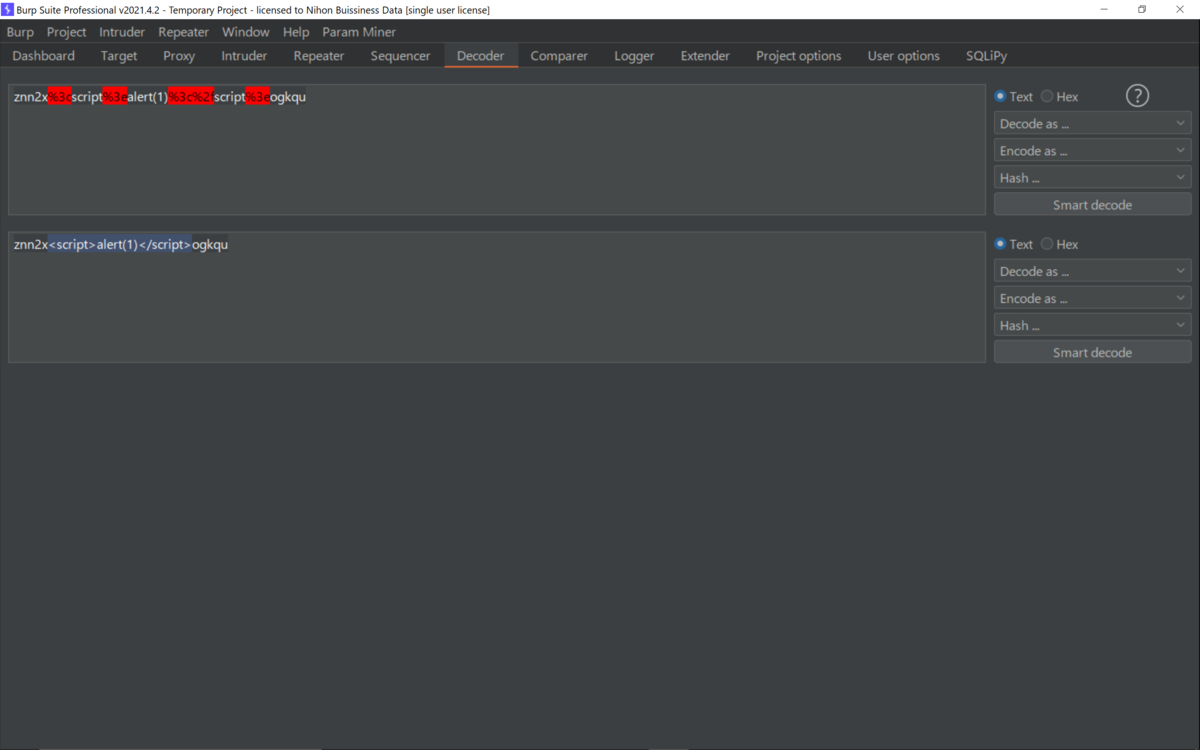Switch to the Intruder tab
Screen dimensions: 1200x750
click(244, 56)
